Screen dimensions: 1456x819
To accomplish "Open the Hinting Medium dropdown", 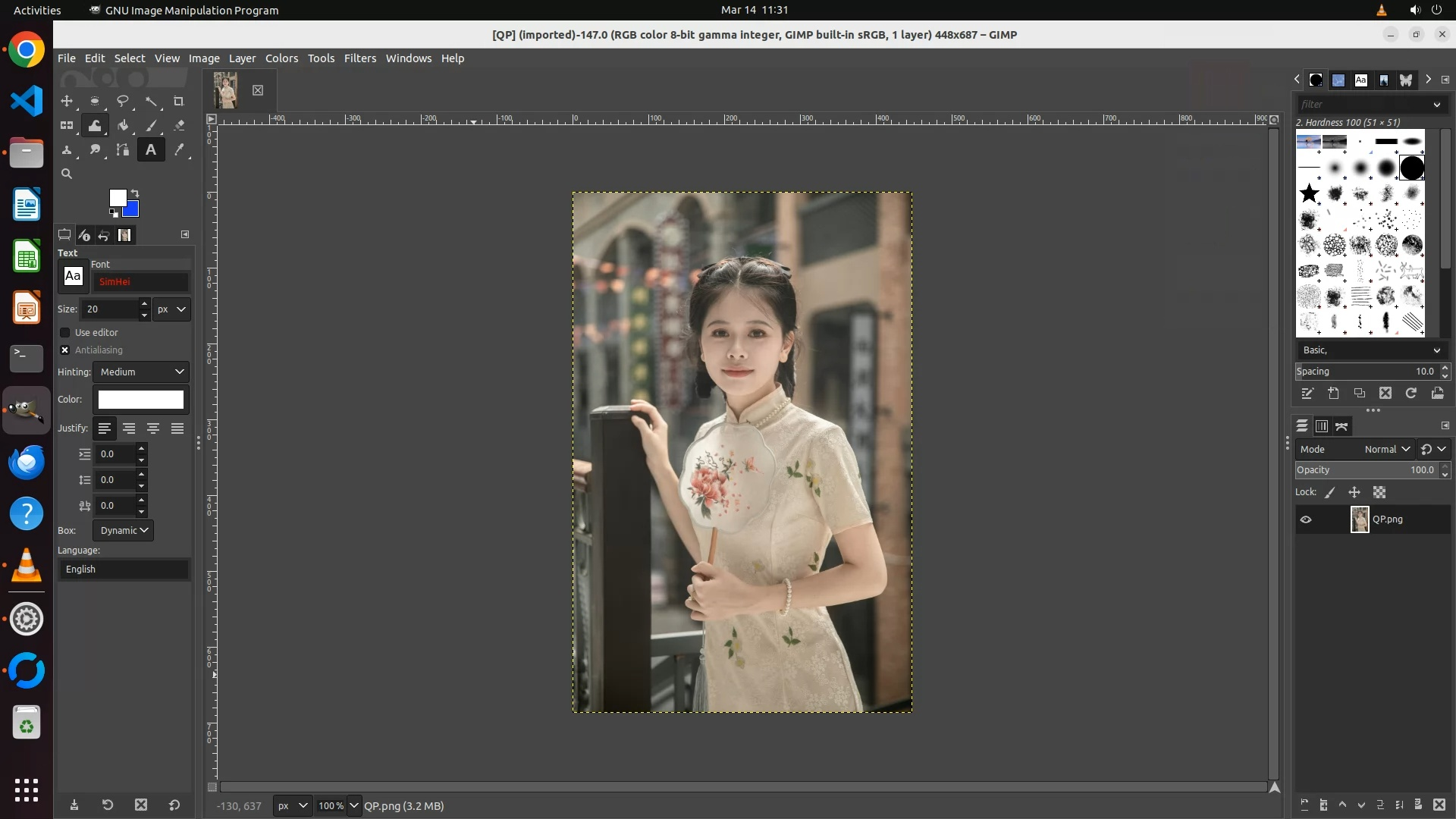I will pos(141,372).
